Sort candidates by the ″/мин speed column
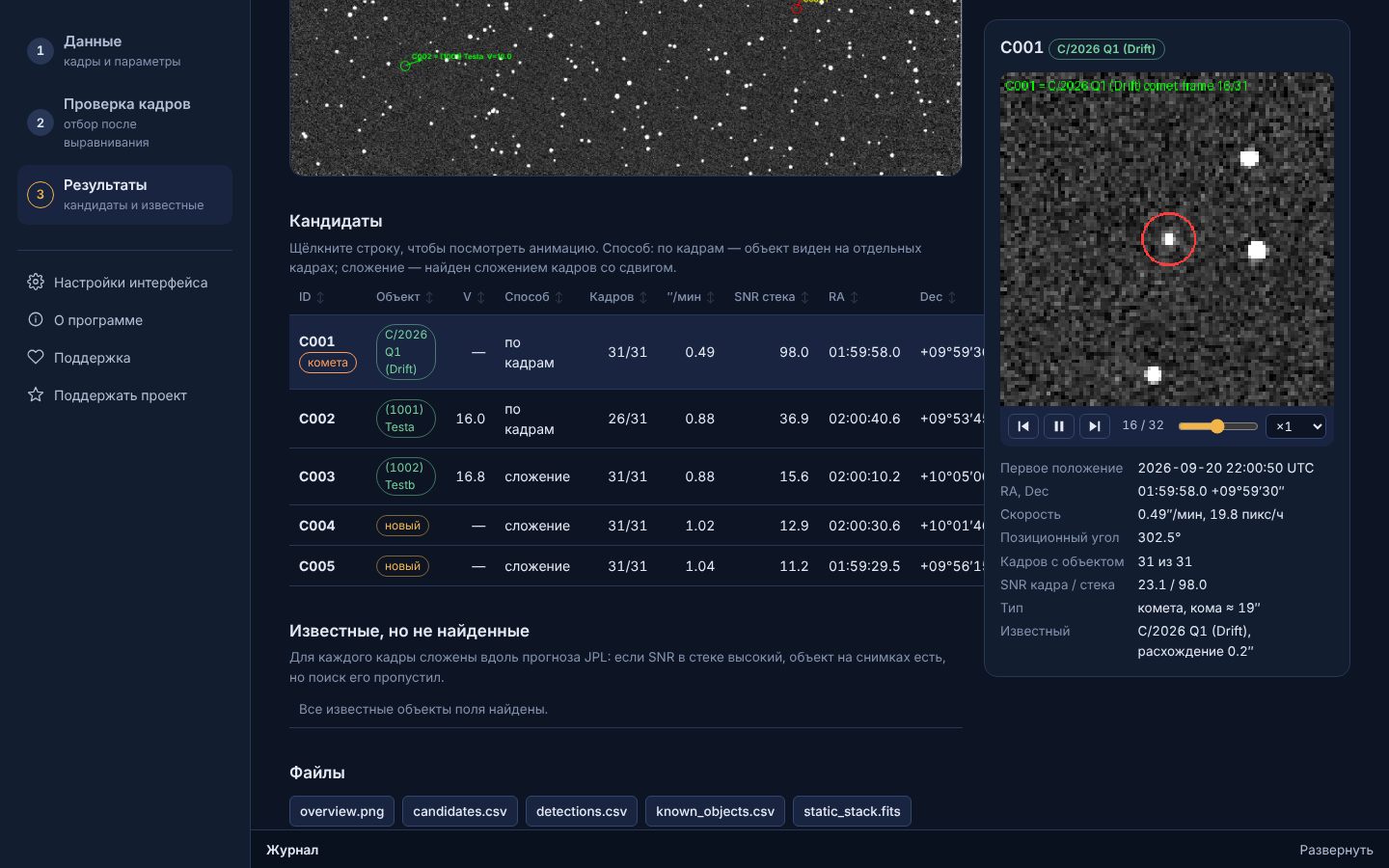This screenshot has width=1389, height=868. [691, 297]
